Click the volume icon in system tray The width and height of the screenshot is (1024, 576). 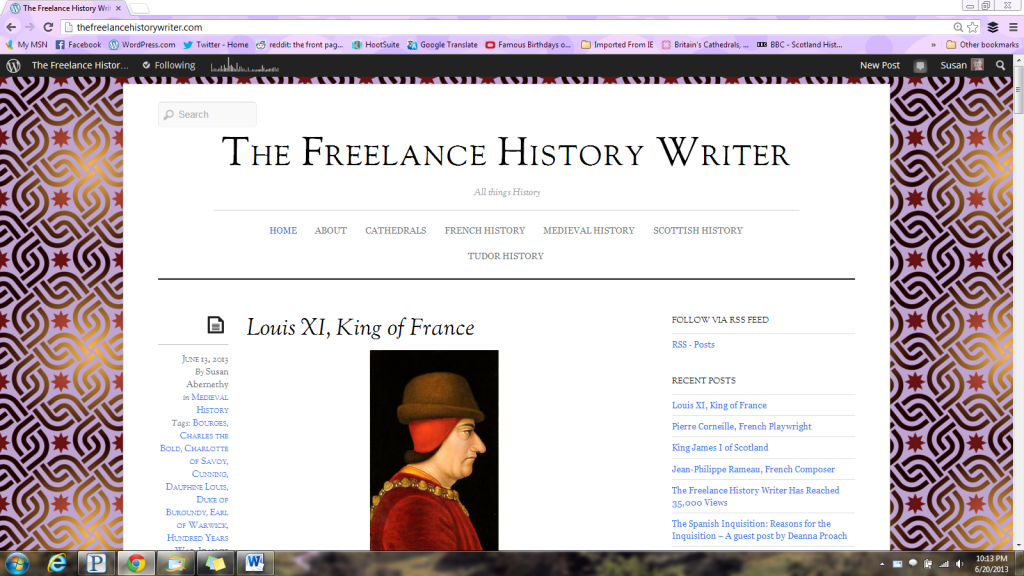pyautogui.click(x=959, y=564)
